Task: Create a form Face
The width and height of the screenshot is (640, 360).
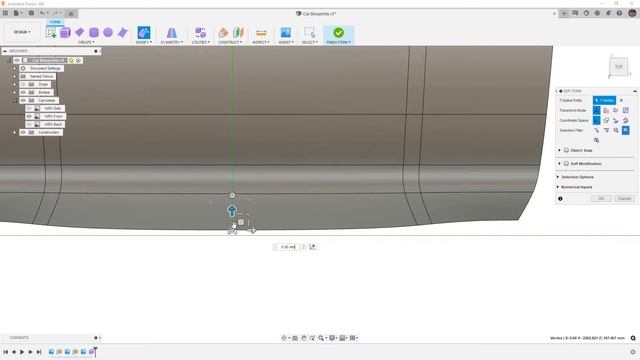Action: [x=122, y=33]
